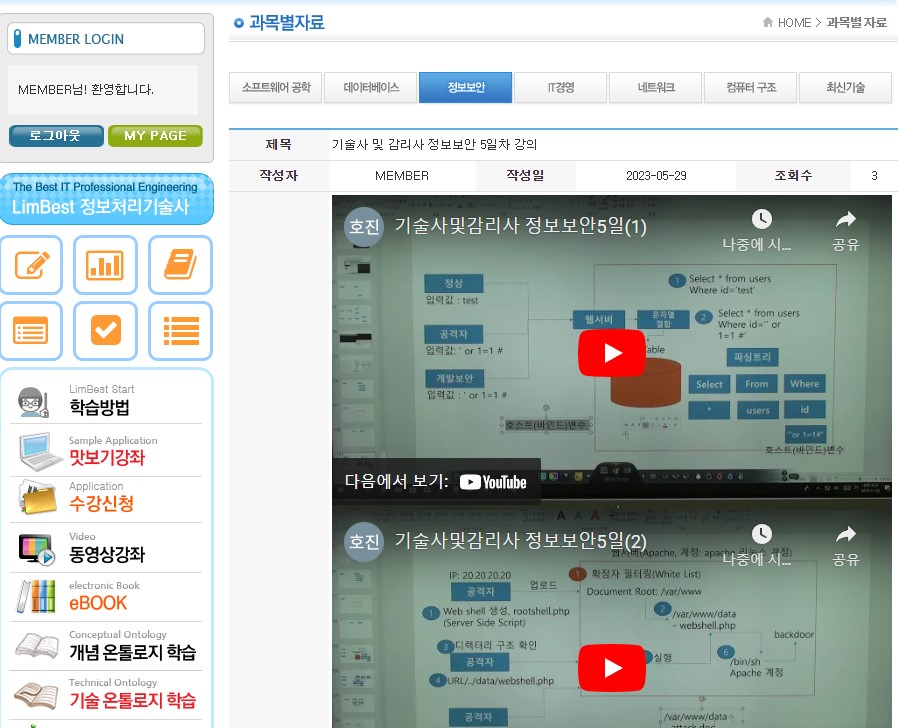Go to HOME breadcrumb link
This screenshot has width=899, height=728.
794,23
